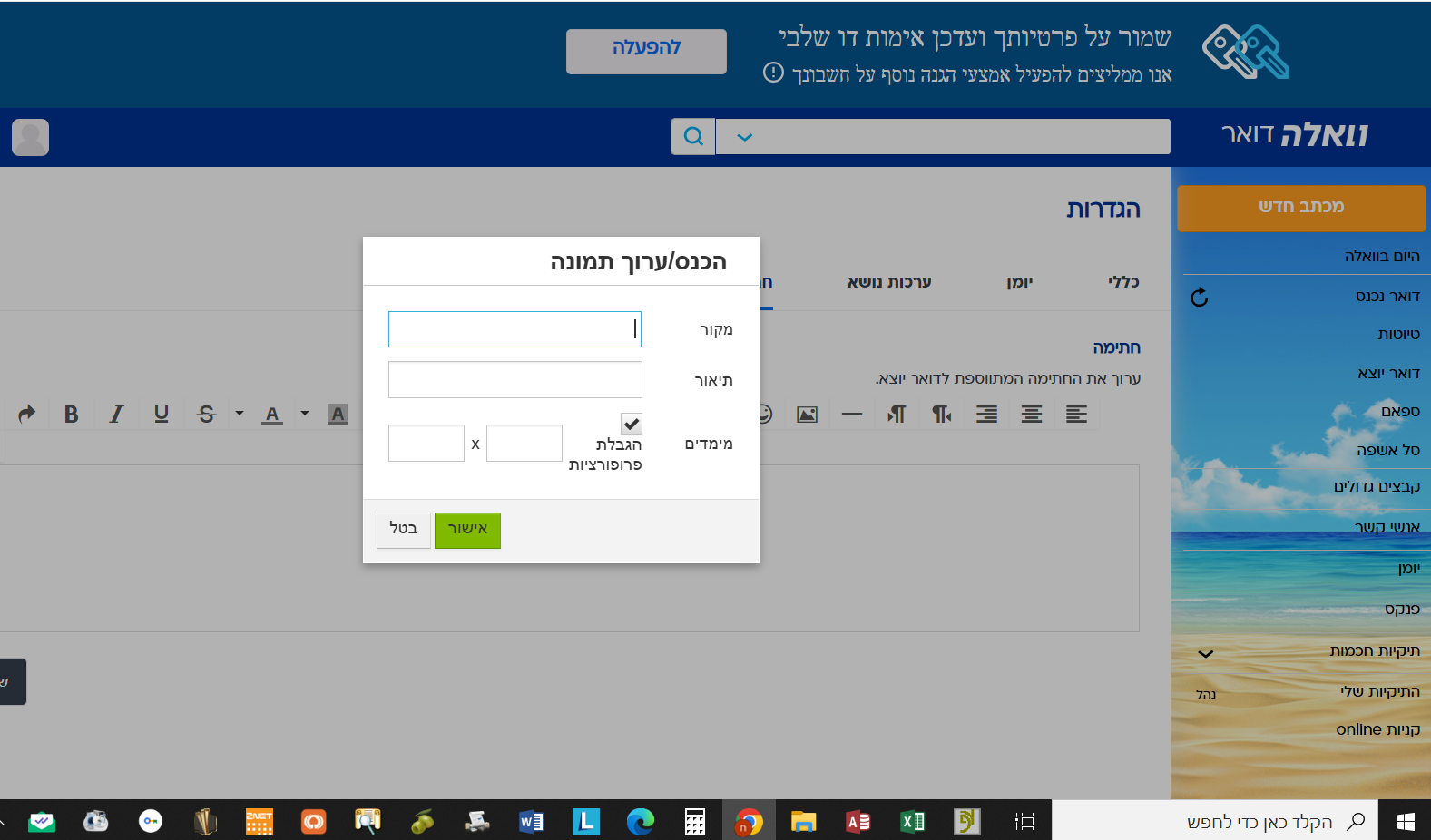Open Microsoft Access from taskbar
This screenshot has width=1431, height=840.
click(x=858, y=822)
